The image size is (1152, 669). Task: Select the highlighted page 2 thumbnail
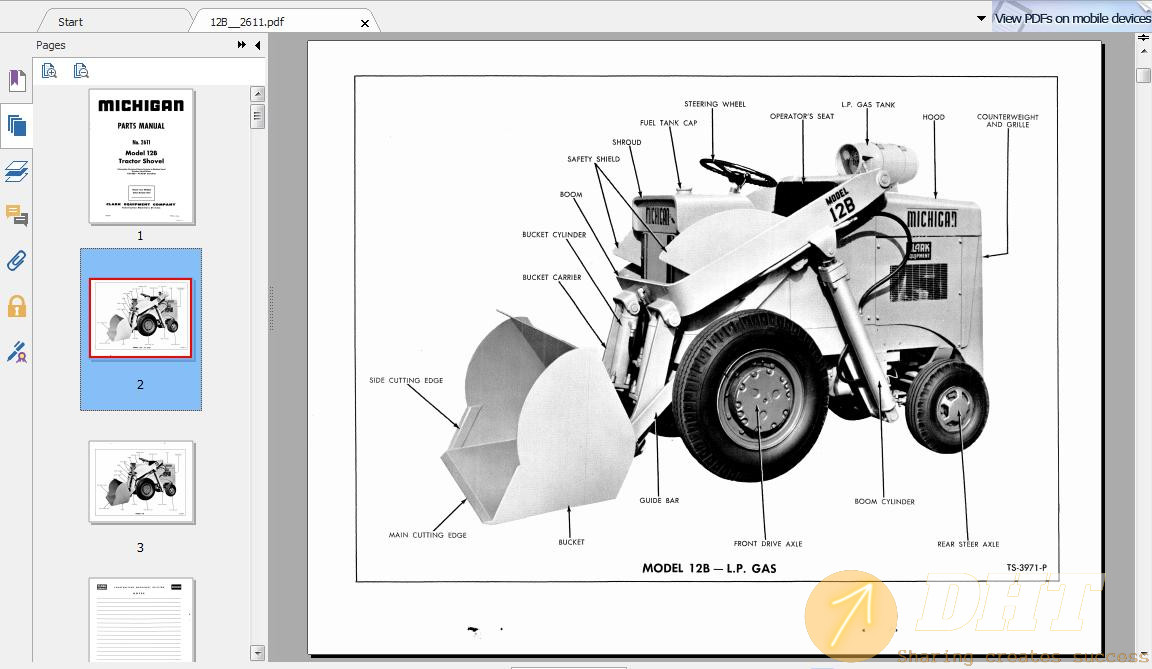(x=140, y=318)
